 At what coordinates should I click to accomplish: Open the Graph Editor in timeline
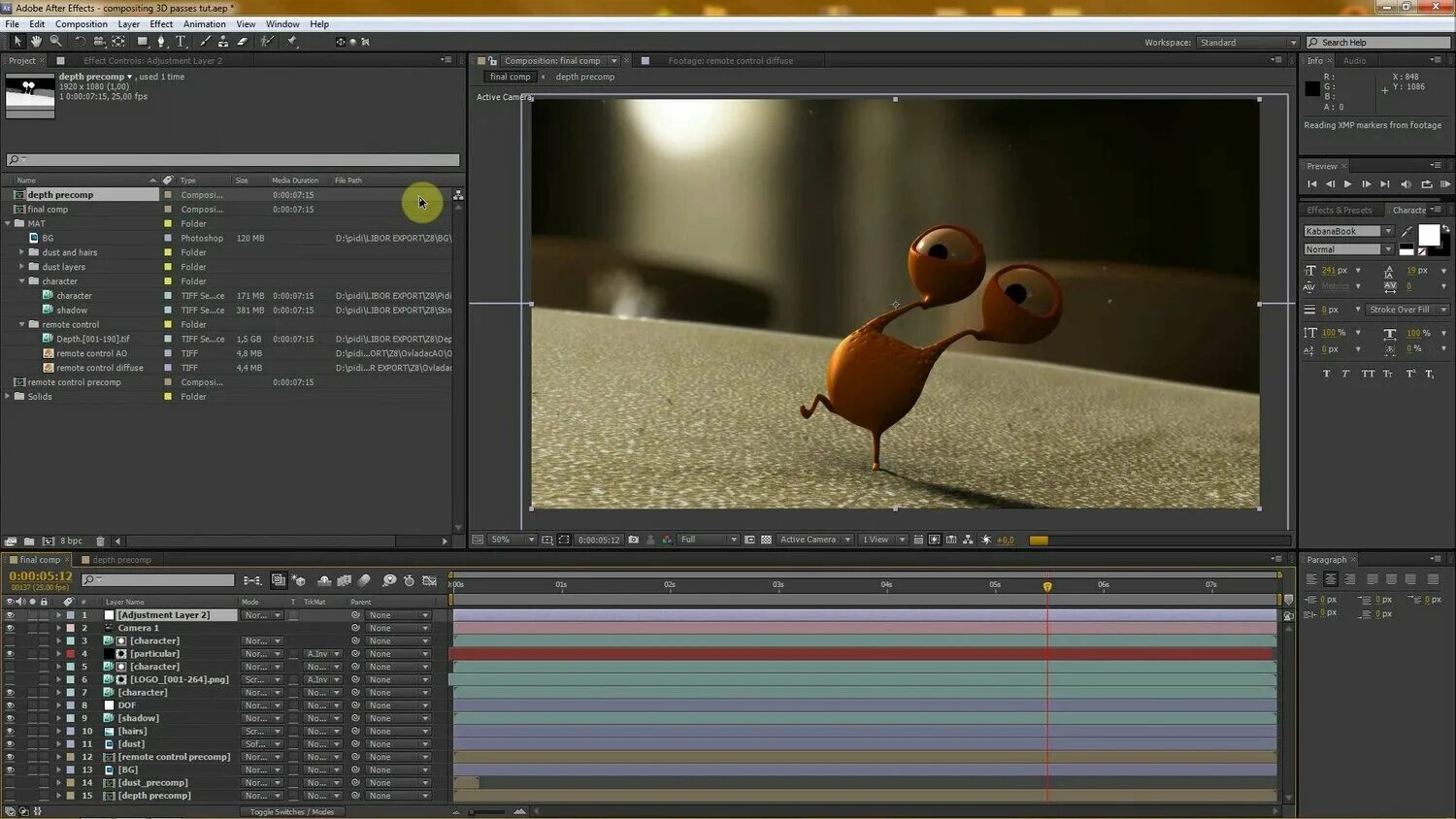click(x=429, y=580)
